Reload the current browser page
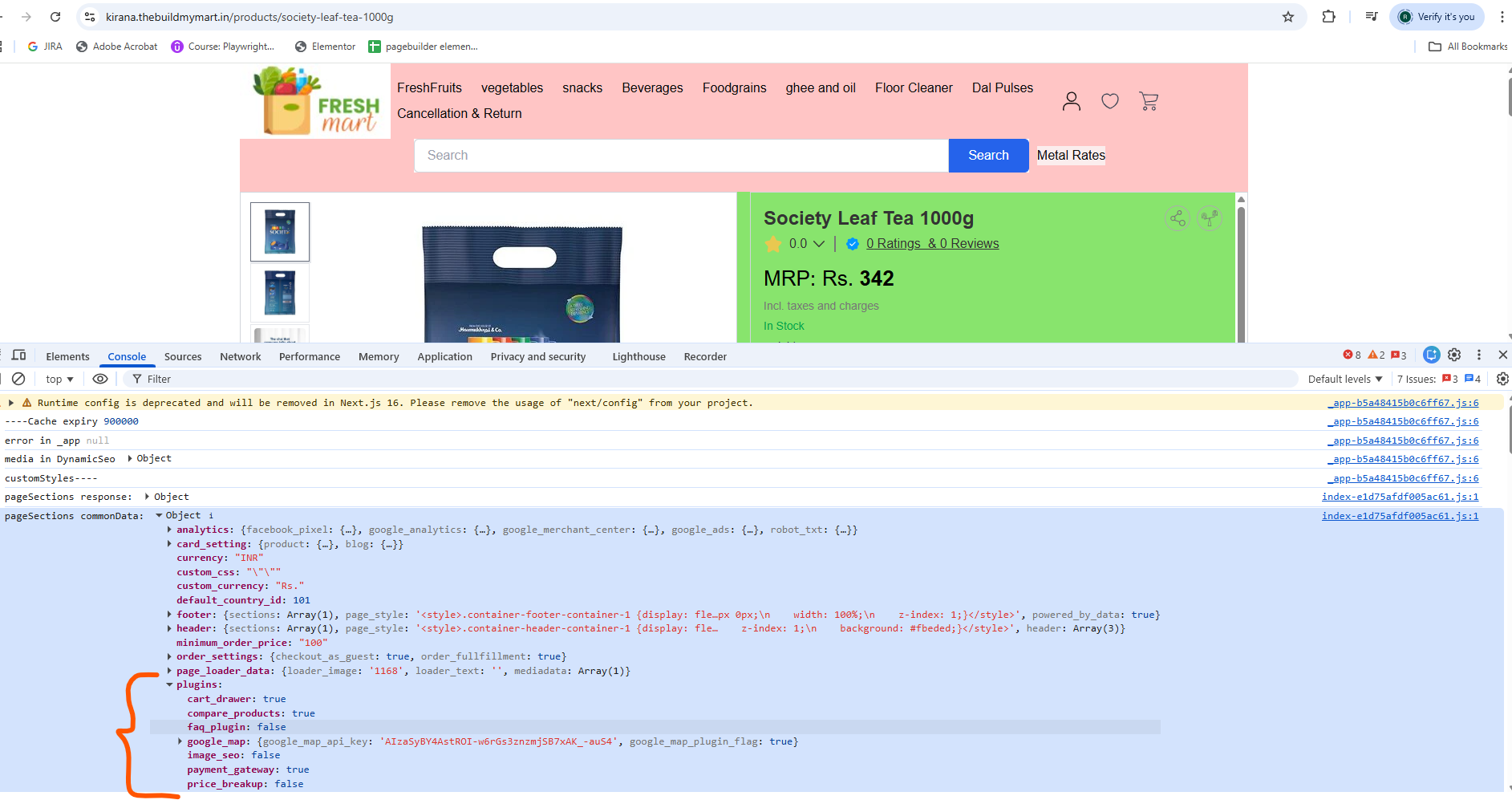 tap(55, 17)
